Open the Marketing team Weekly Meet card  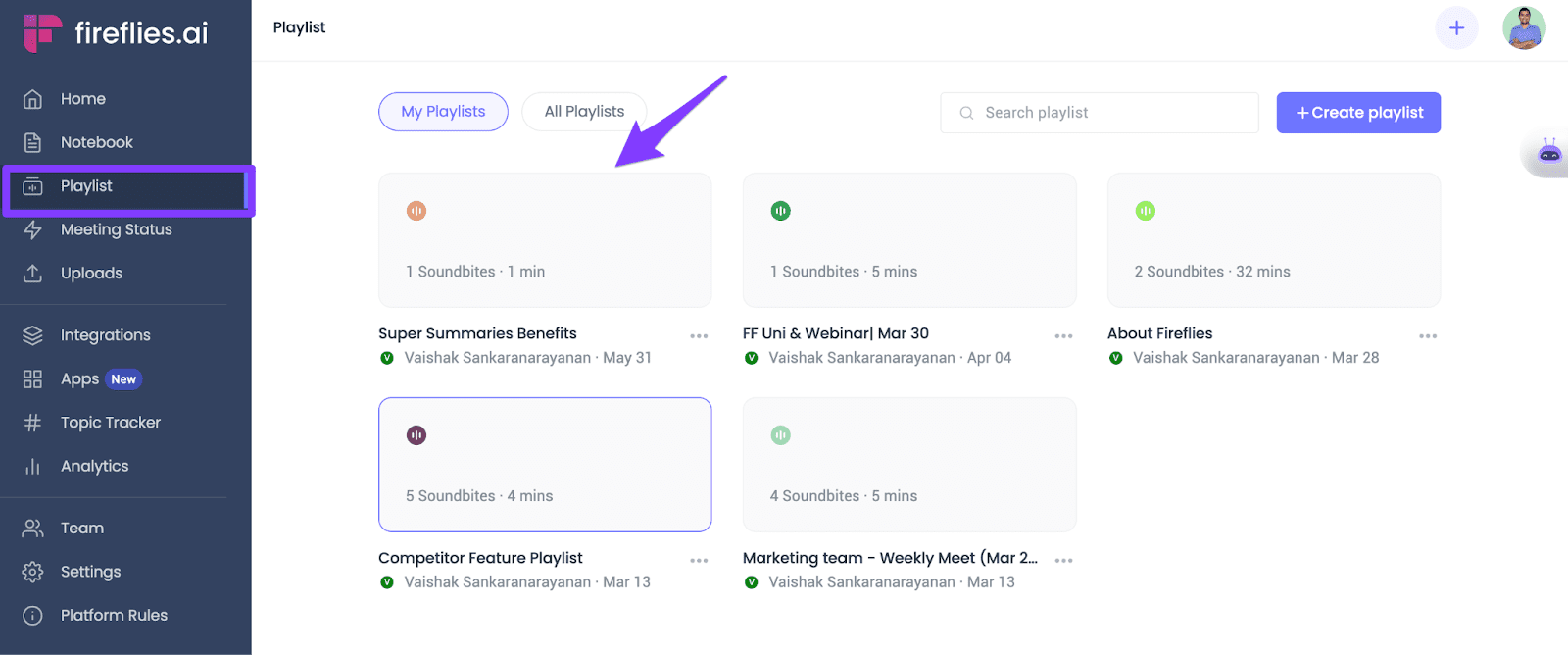[x=909, y=465]
